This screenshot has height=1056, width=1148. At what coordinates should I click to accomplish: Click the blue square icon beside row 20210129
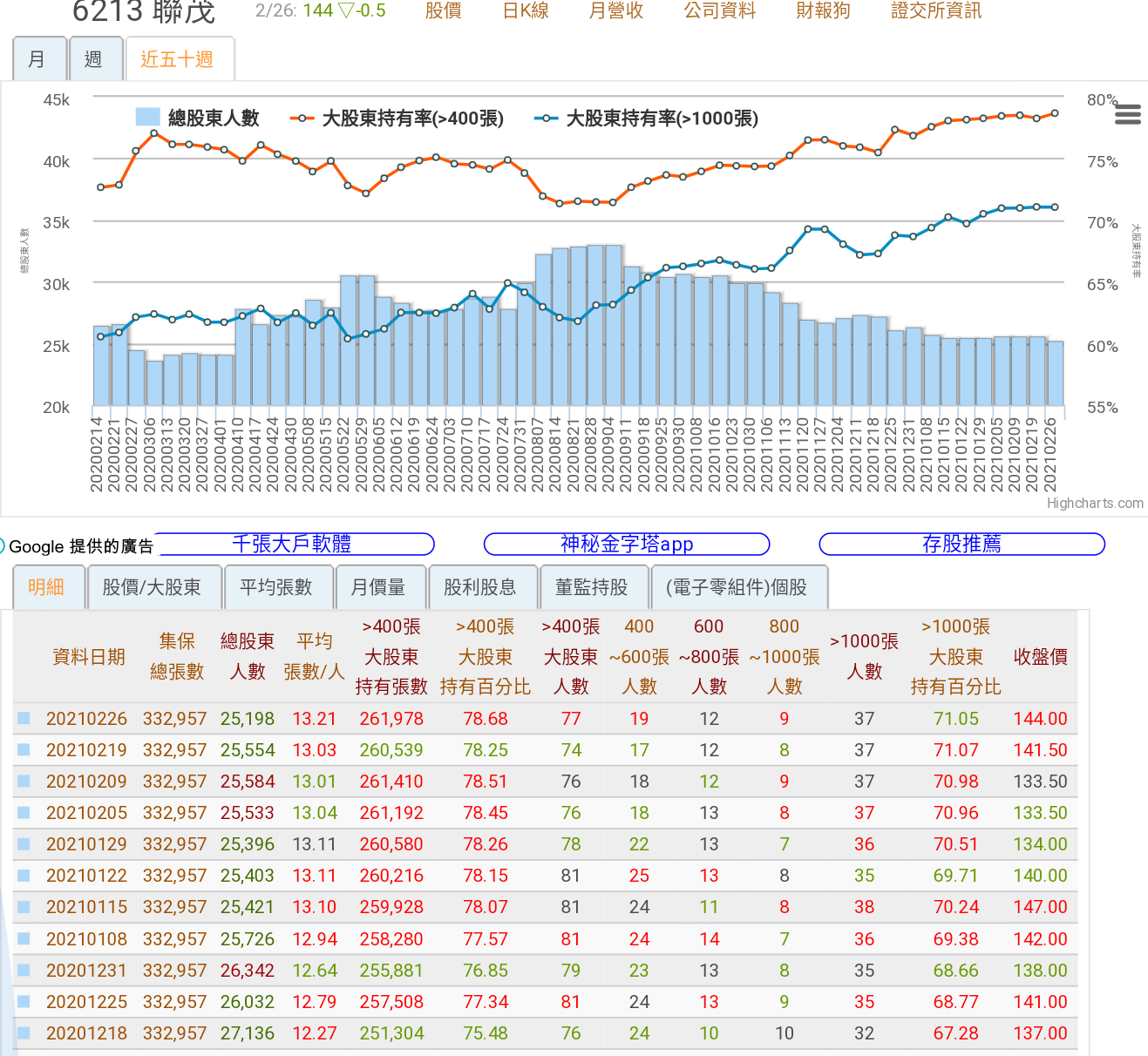(24, 844)
